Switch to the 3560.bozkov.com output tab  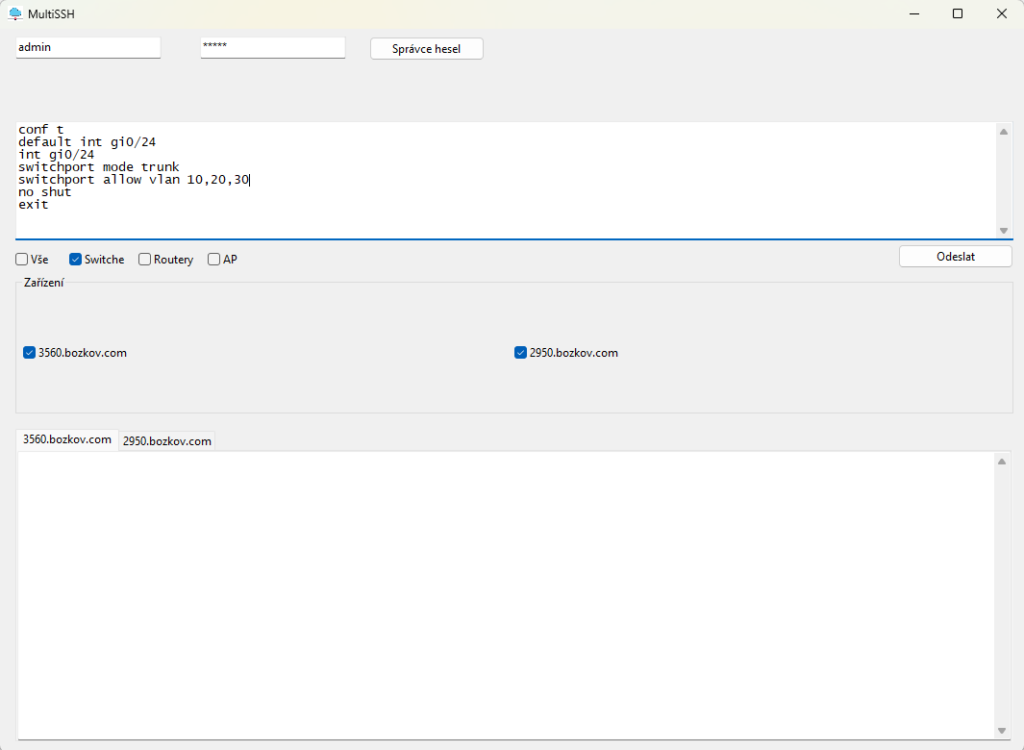point(67,440)
